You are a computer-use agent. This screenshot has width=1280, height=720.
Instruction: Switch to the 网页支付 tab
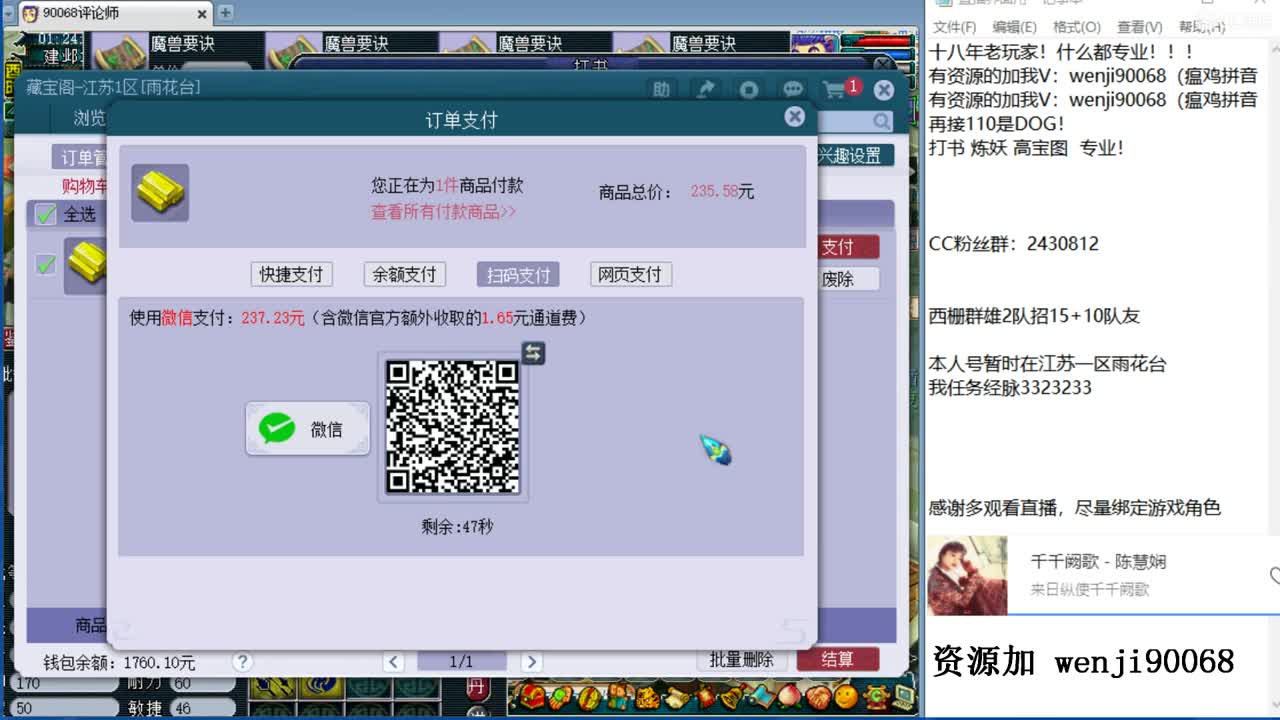(630, 274)
